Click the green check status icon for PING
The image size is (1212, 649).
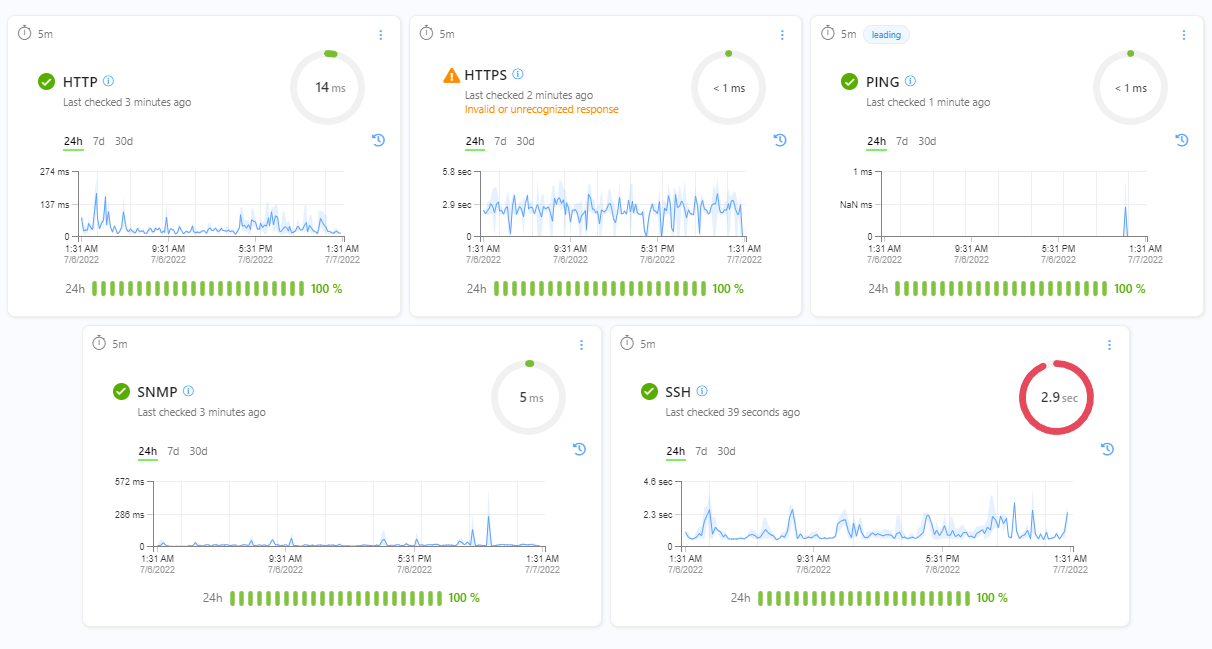point(850,82)
